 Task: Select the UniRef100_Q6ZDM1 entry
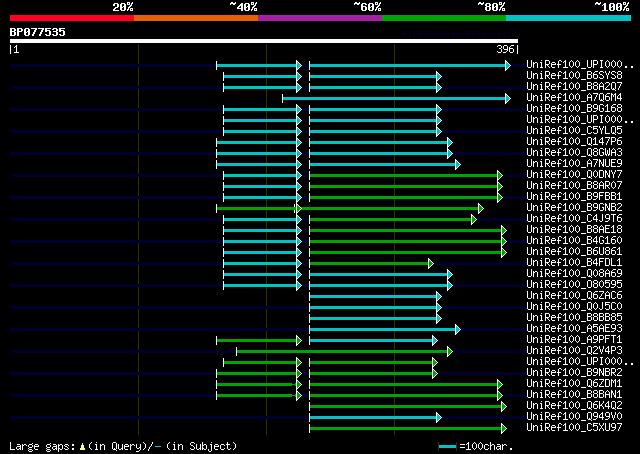[x=574, y=384]
